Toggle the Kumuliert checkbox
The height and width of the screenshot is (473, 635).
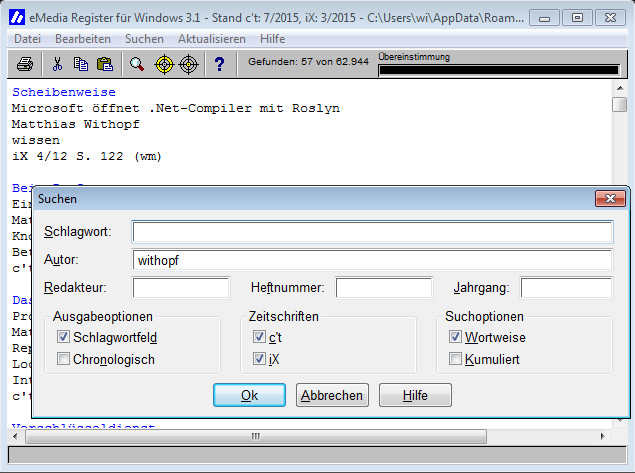[456, 359]
